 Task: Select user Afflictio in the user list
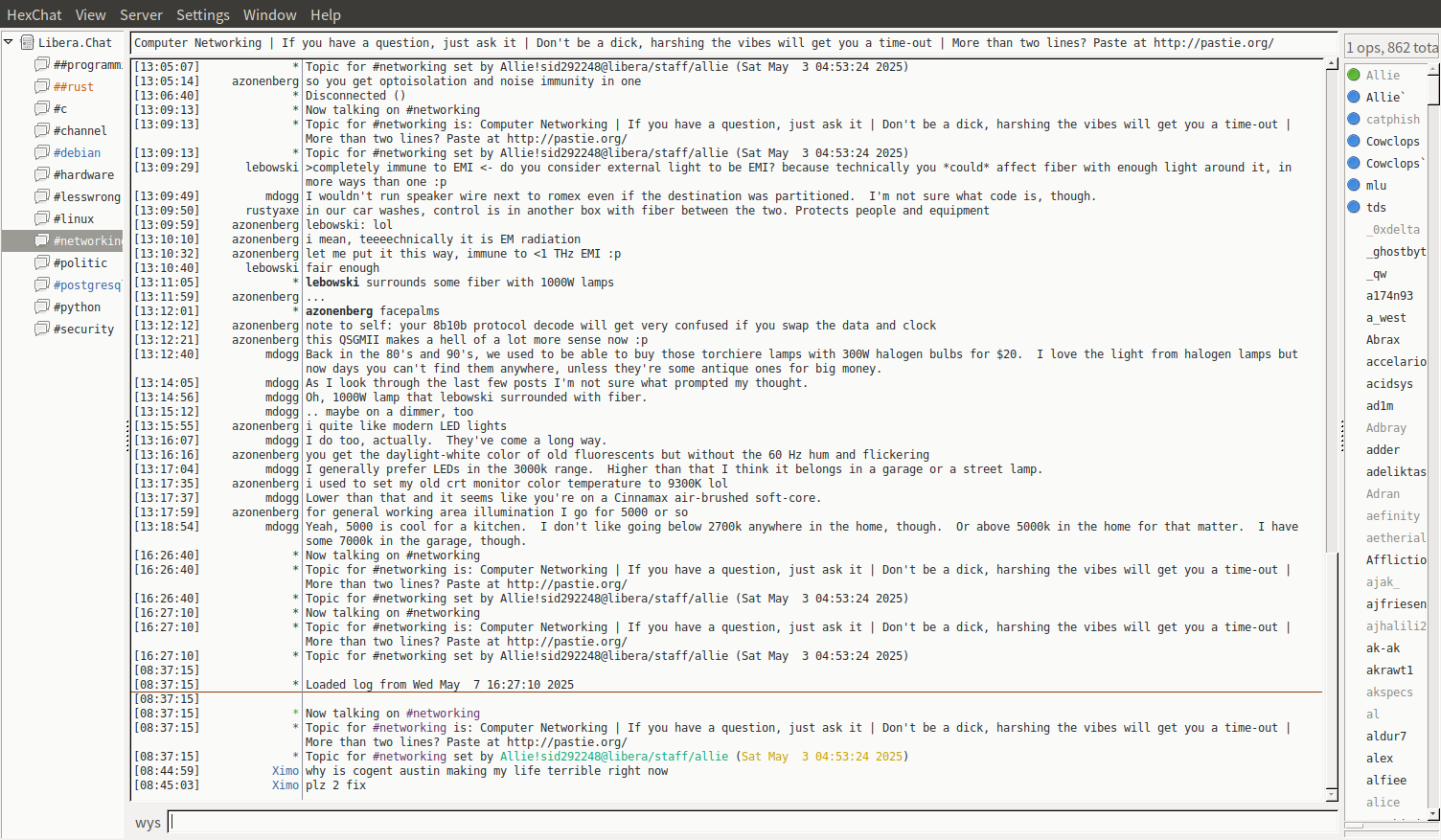pyautogui.click(x=1396, y=560)
